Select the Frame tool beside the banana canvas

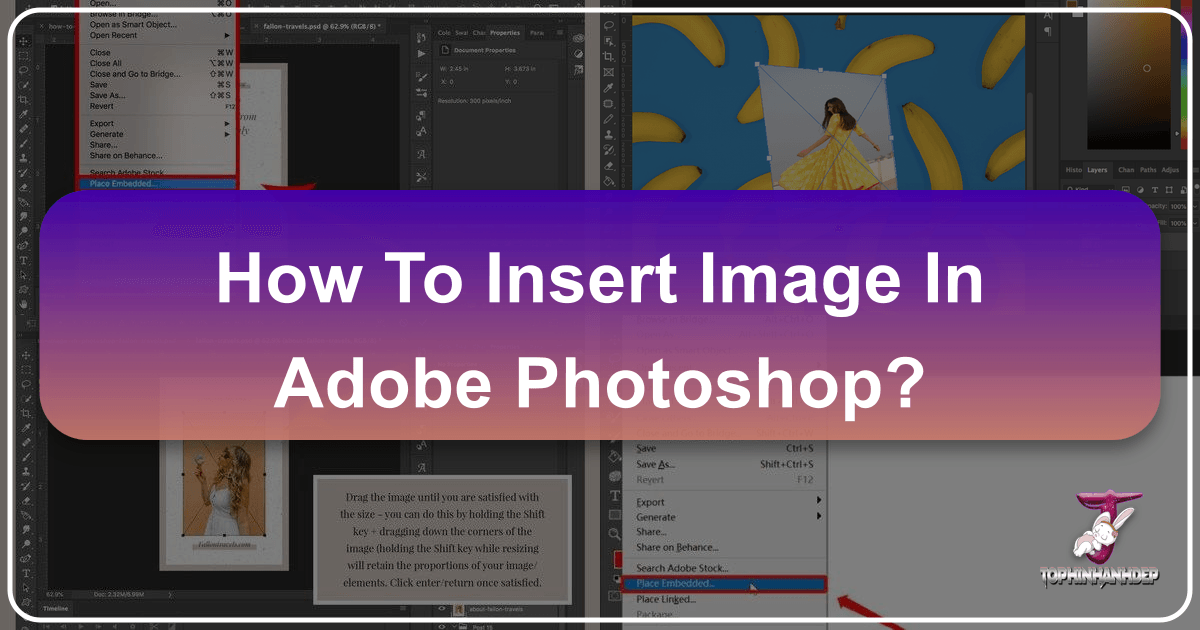[609, 73]
